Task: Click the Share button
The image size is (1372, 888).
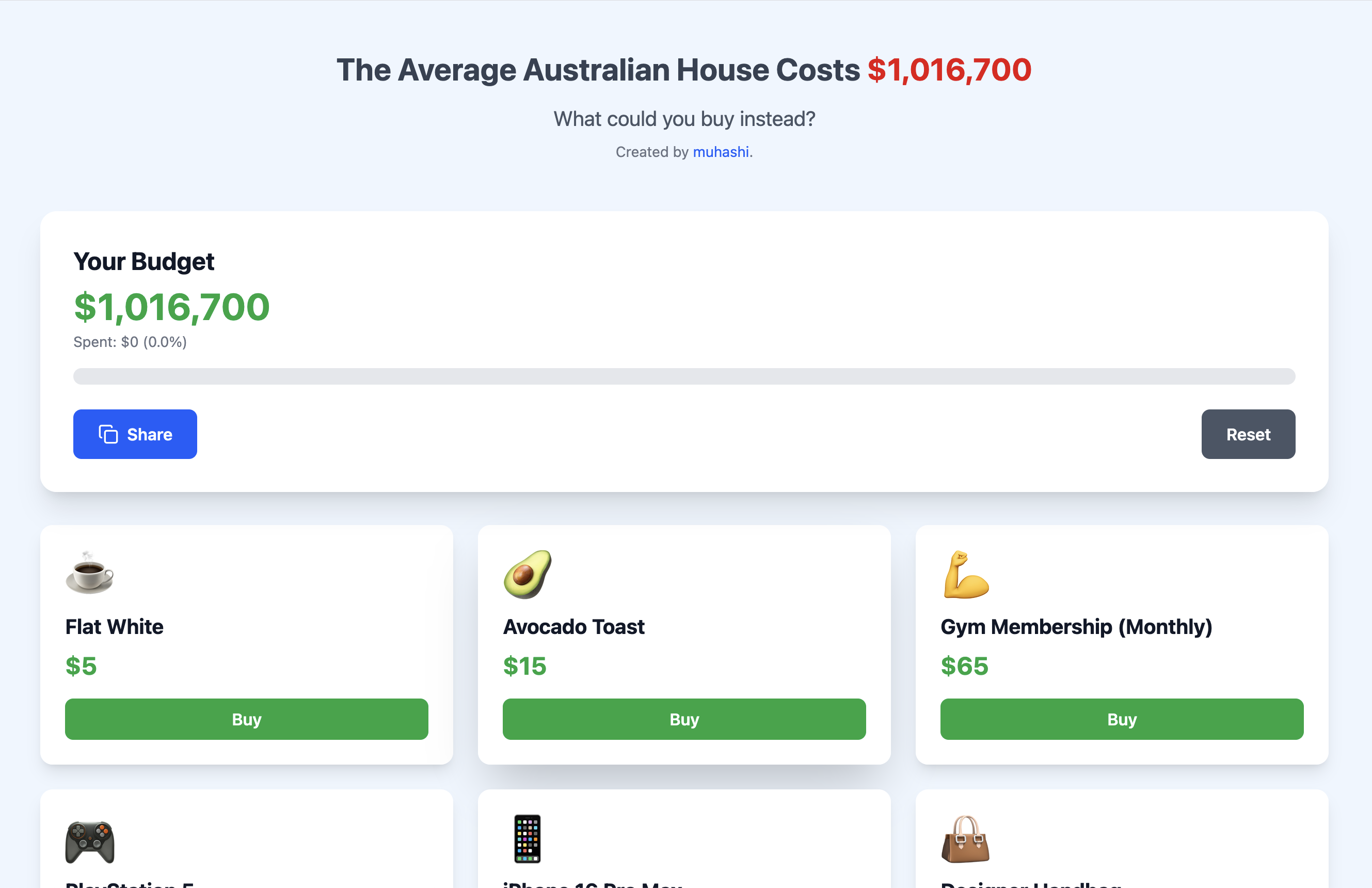Action: 135,434
